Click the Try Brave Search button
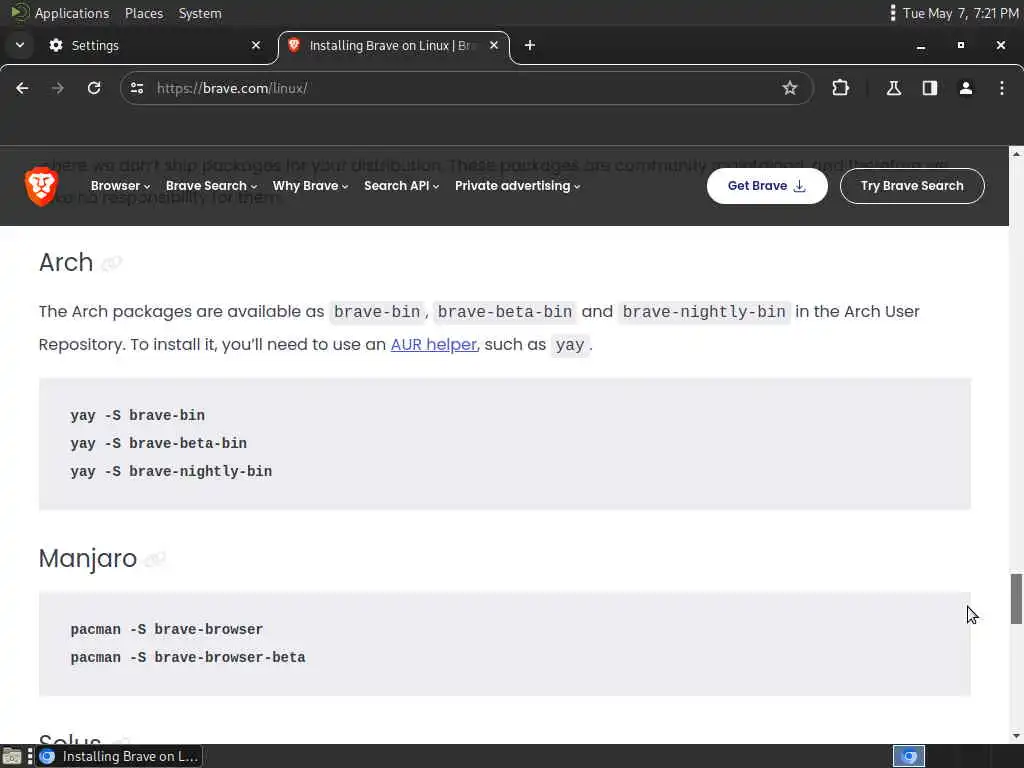 coord(912,186)
